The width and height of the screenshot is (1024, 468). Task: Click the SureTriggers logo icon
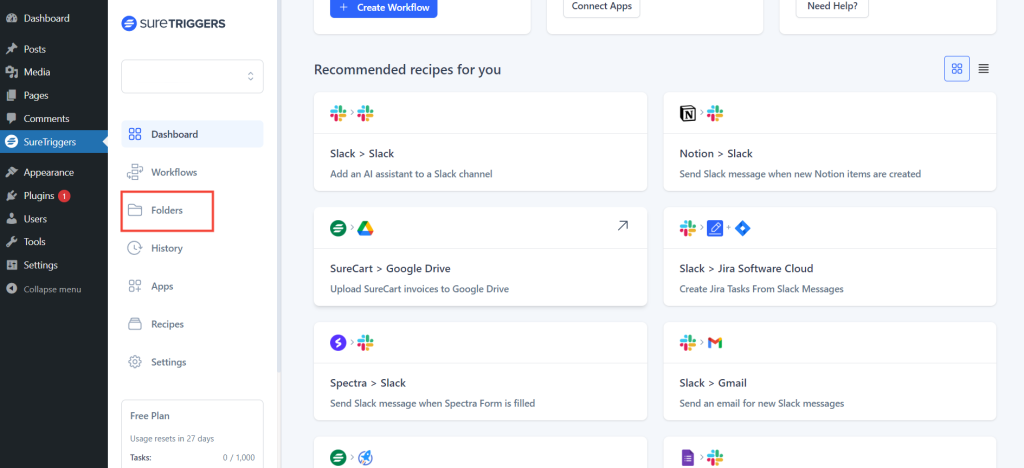coord(130,24)
